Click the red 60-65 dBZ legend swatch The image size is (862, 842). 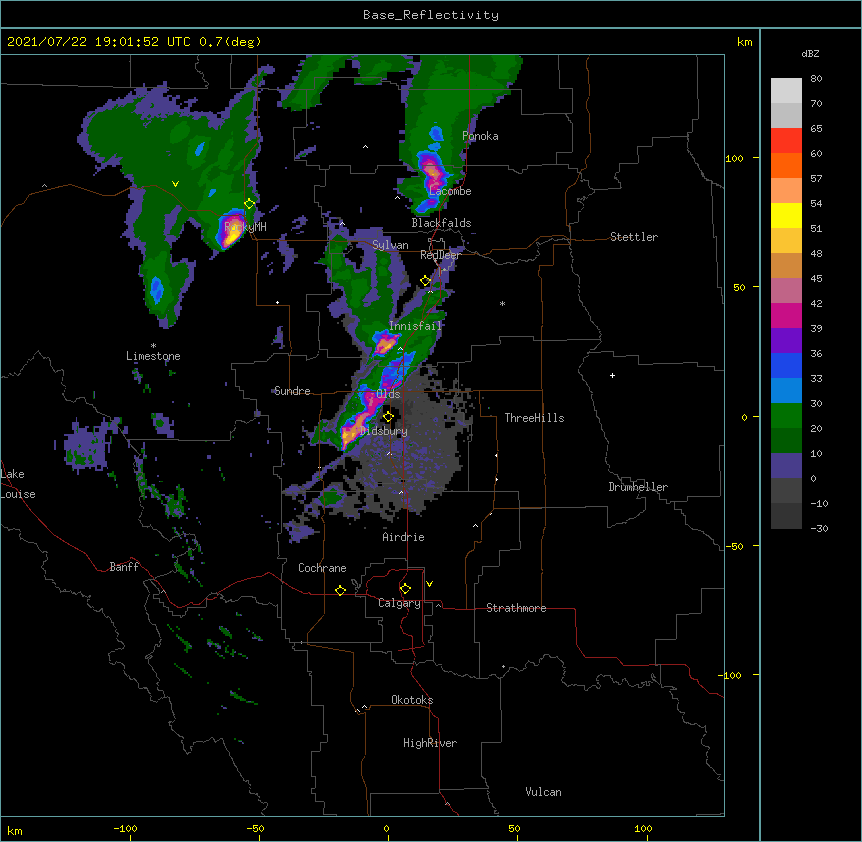[x=786, y=140]
